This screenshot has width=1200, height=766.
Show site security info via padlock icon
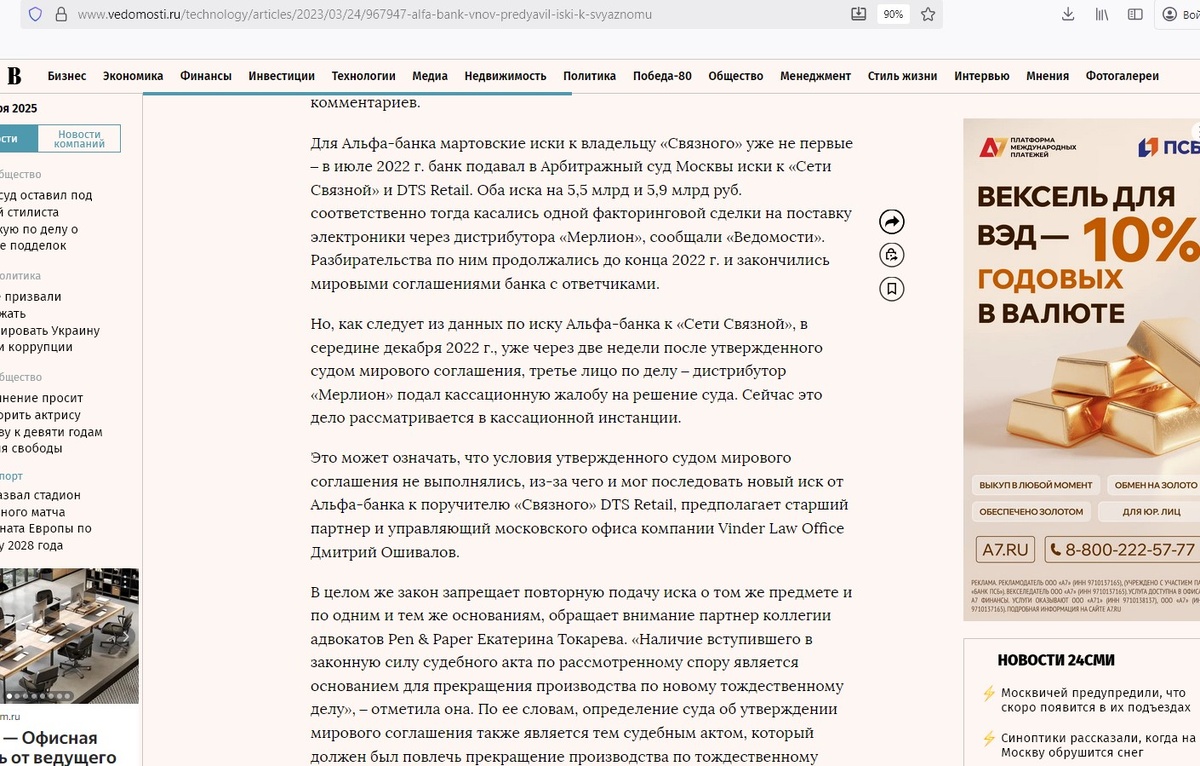coord(61,14)
